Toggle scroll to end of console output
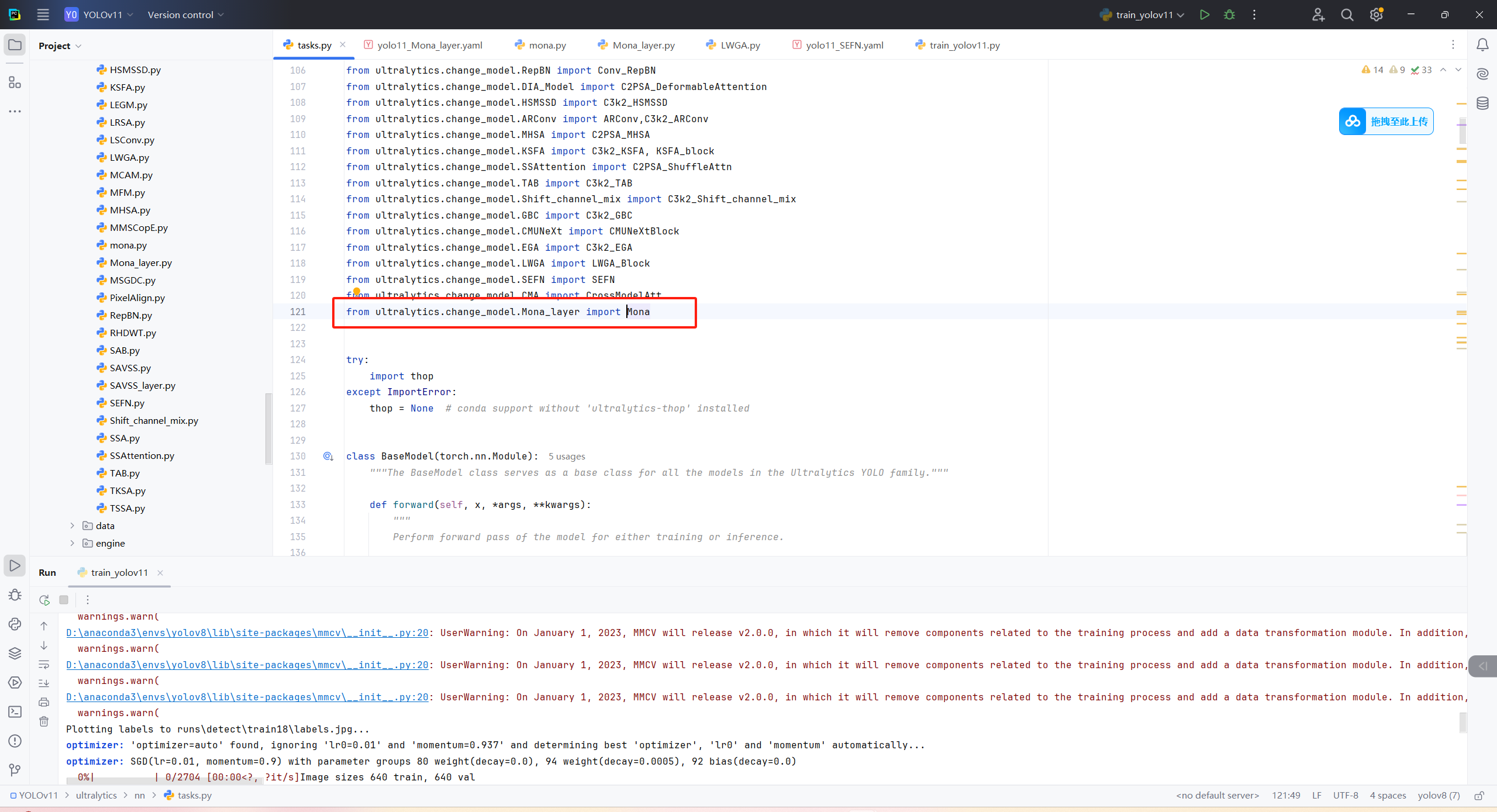 point(44,683)
